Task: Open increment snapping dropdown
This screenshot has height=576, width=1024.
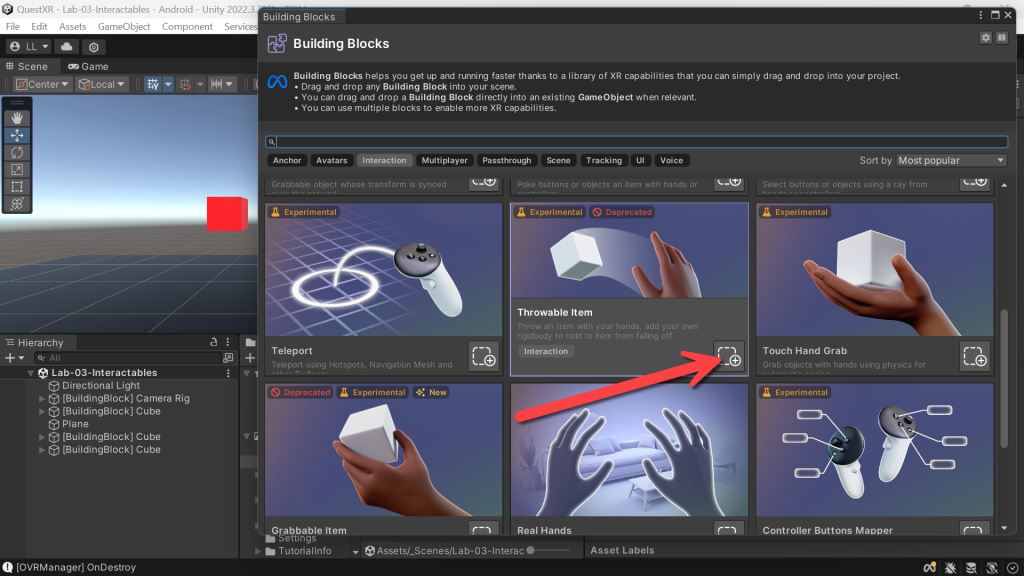Action: point(200,84)
